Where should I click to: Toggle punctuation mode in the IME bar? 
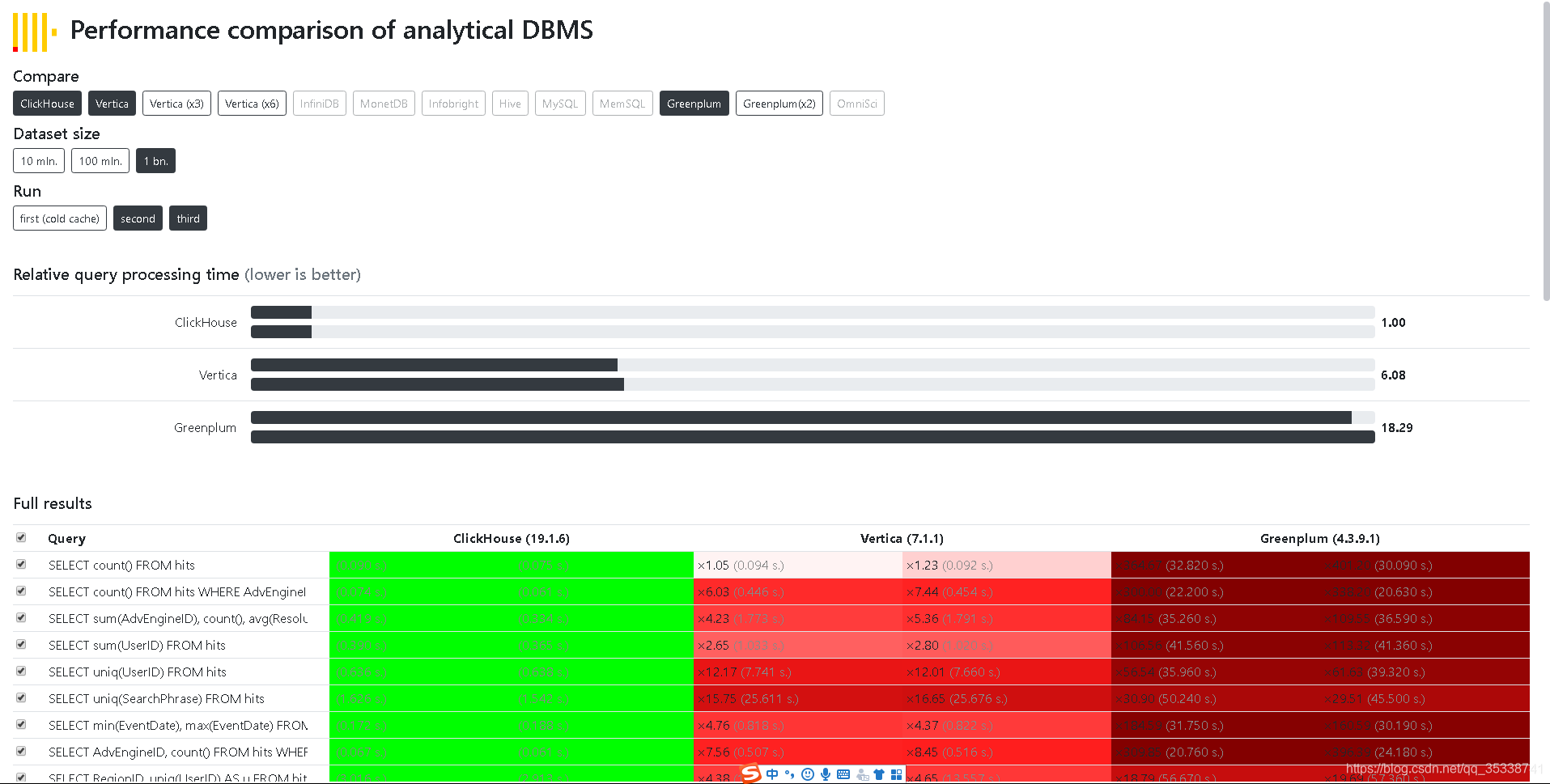pos(789,774)
